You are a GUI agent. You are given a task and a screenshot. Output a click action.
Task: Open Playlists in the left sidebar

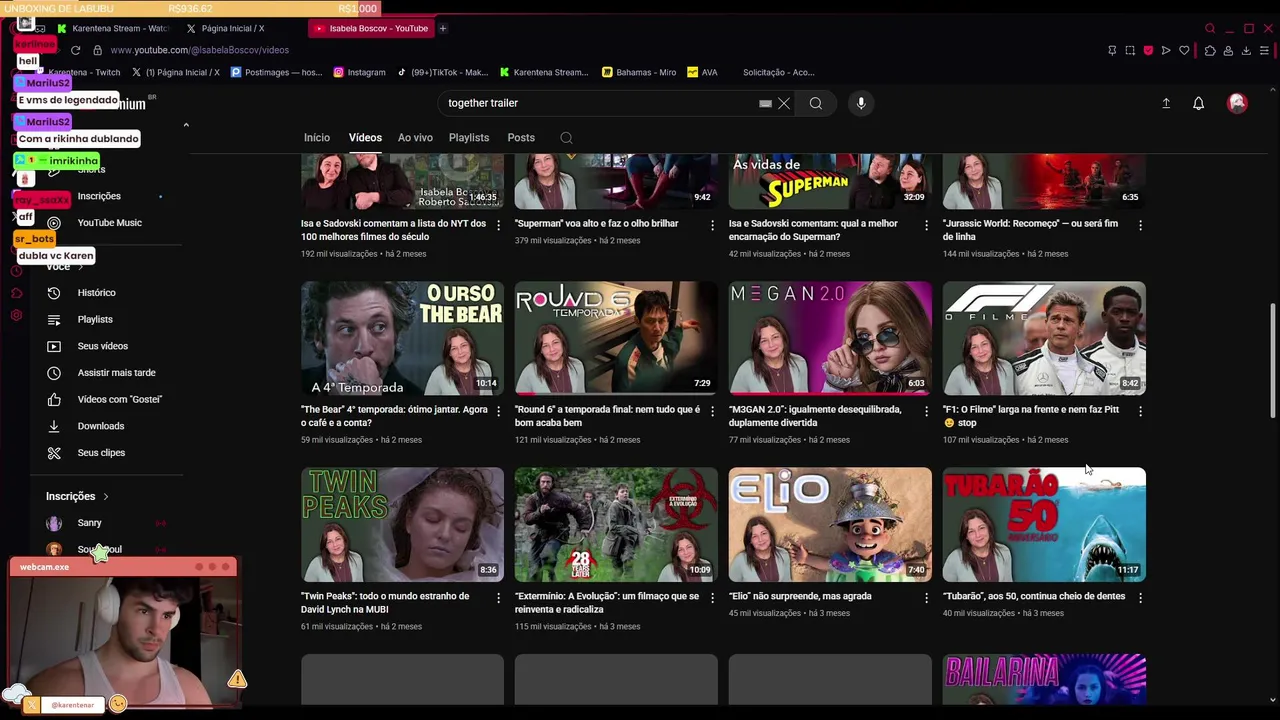(95, 319)
